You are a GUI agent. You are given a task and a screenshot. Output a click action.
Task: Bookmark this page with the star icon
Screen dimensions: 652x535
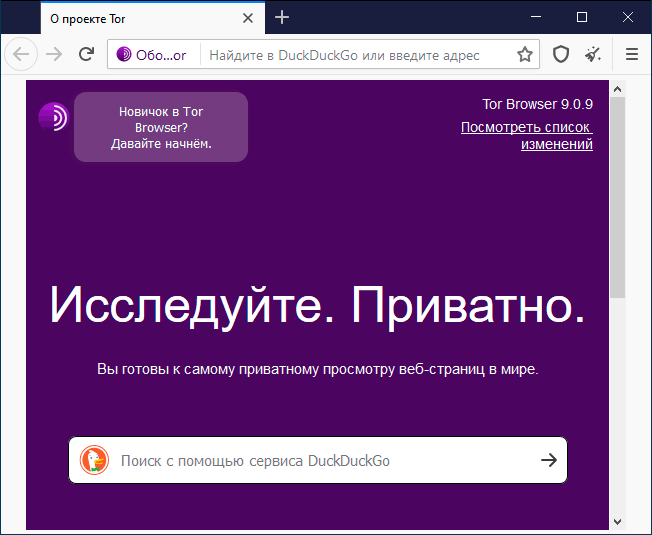point(525,54)
